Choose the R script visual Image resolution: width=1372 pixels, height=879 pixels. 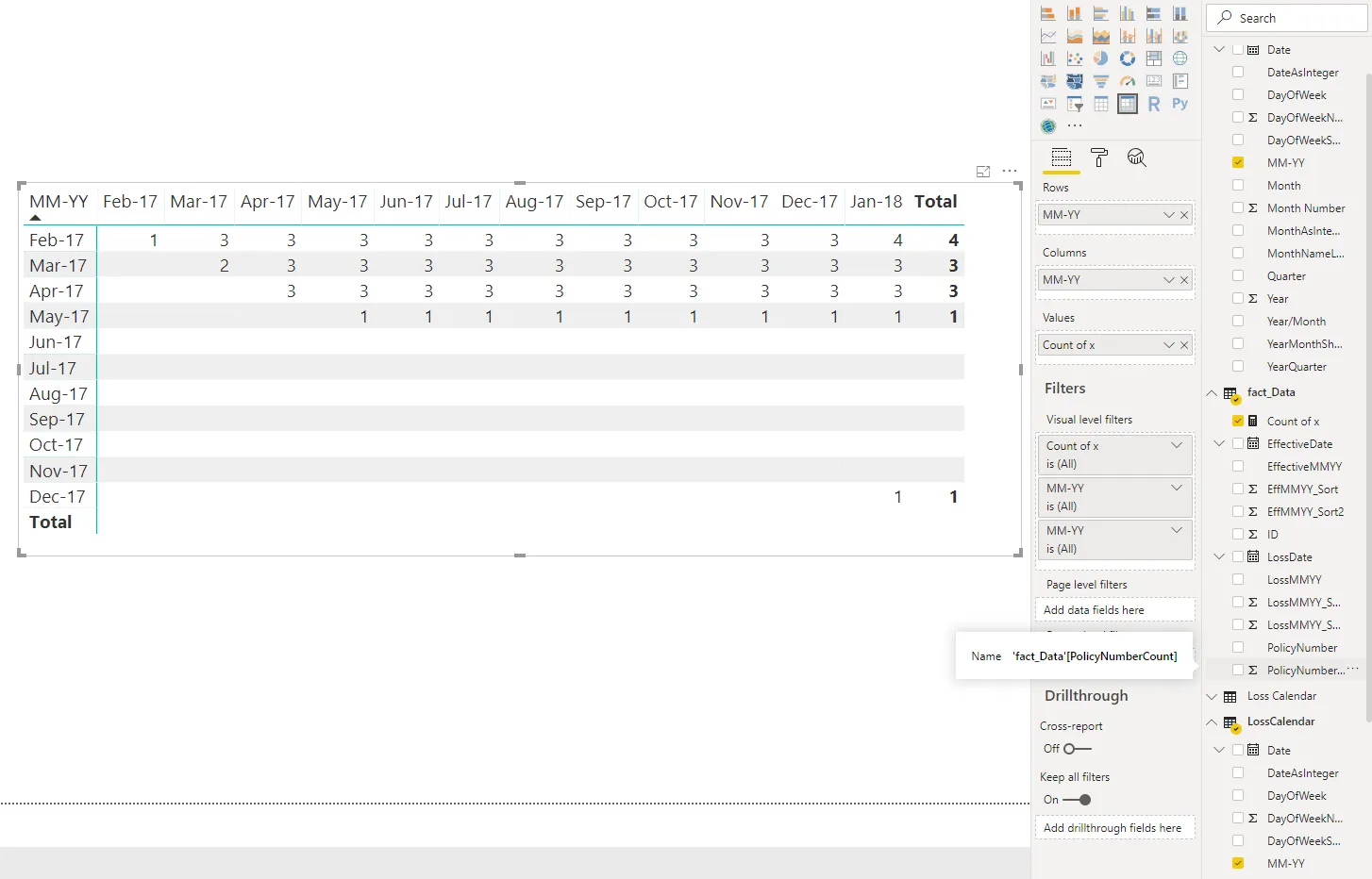tap(1154, 104)
